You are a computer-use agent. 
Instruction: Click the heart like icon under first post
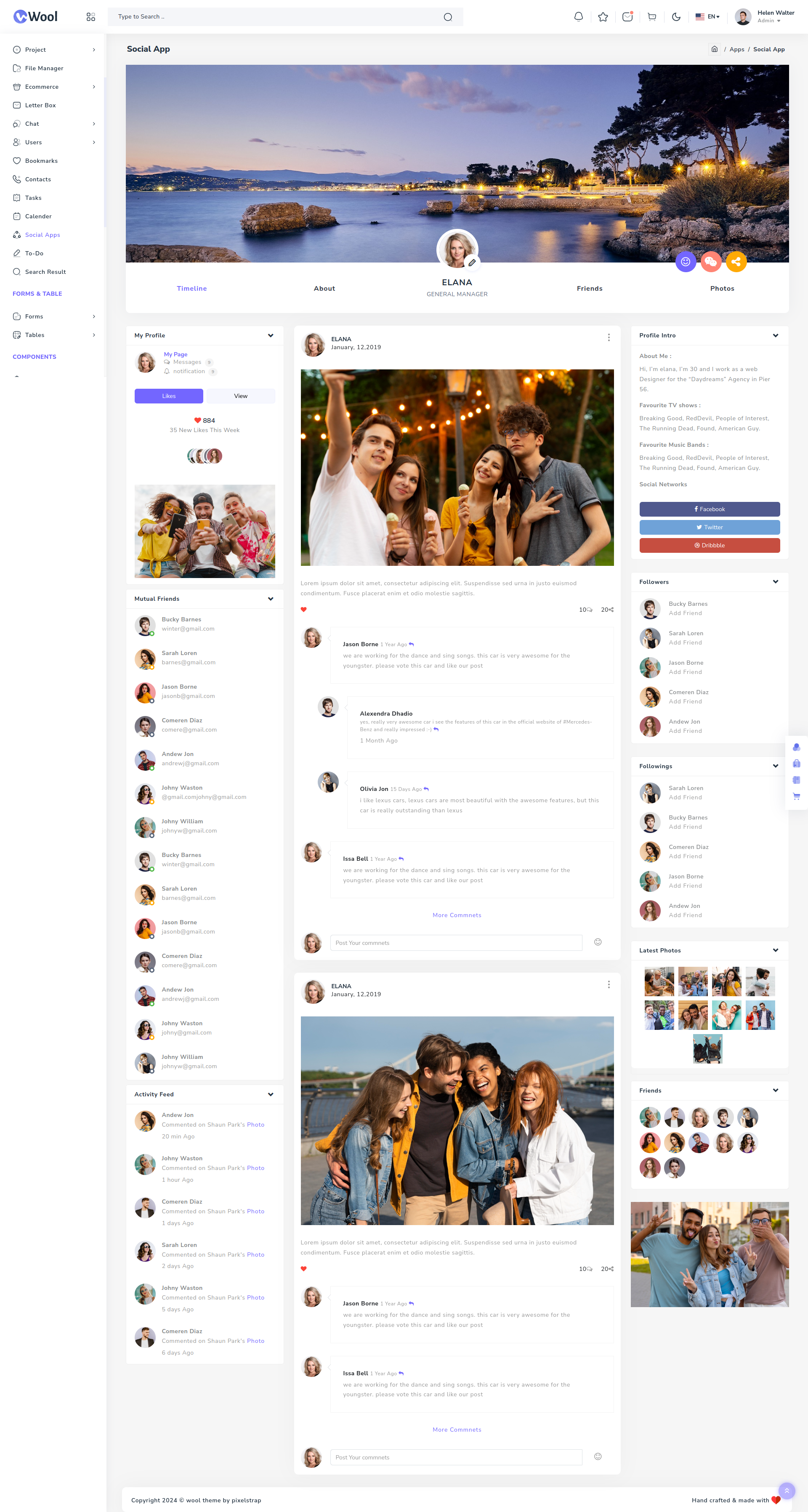(303, 610)
